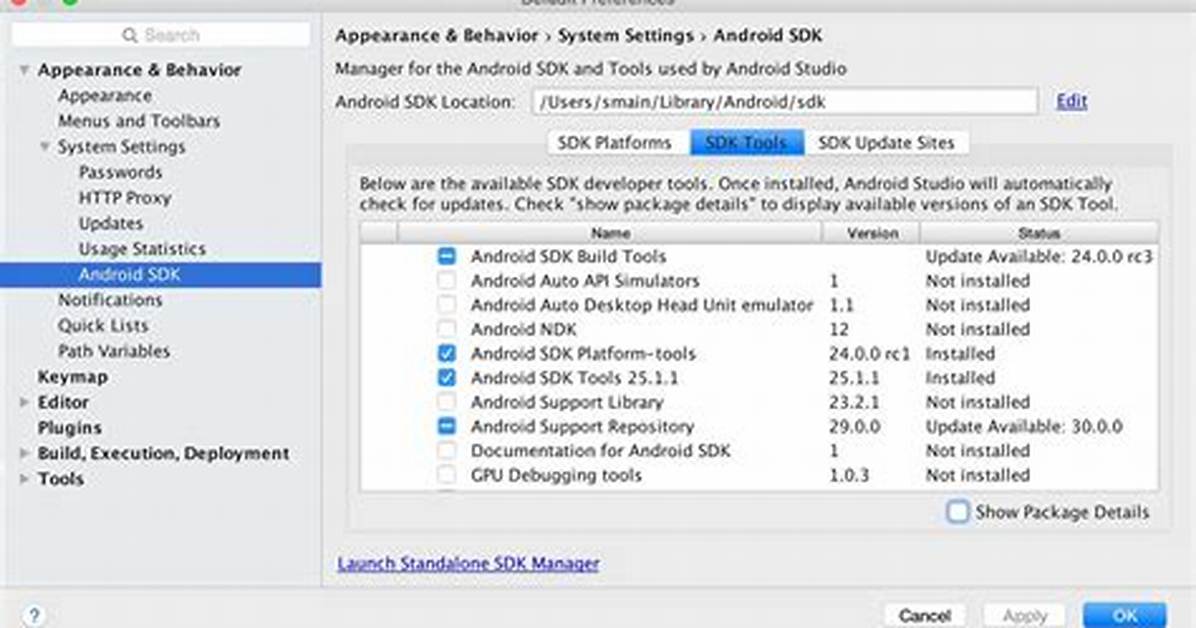Click Android NDK version '12' cell

pos(839,329)
